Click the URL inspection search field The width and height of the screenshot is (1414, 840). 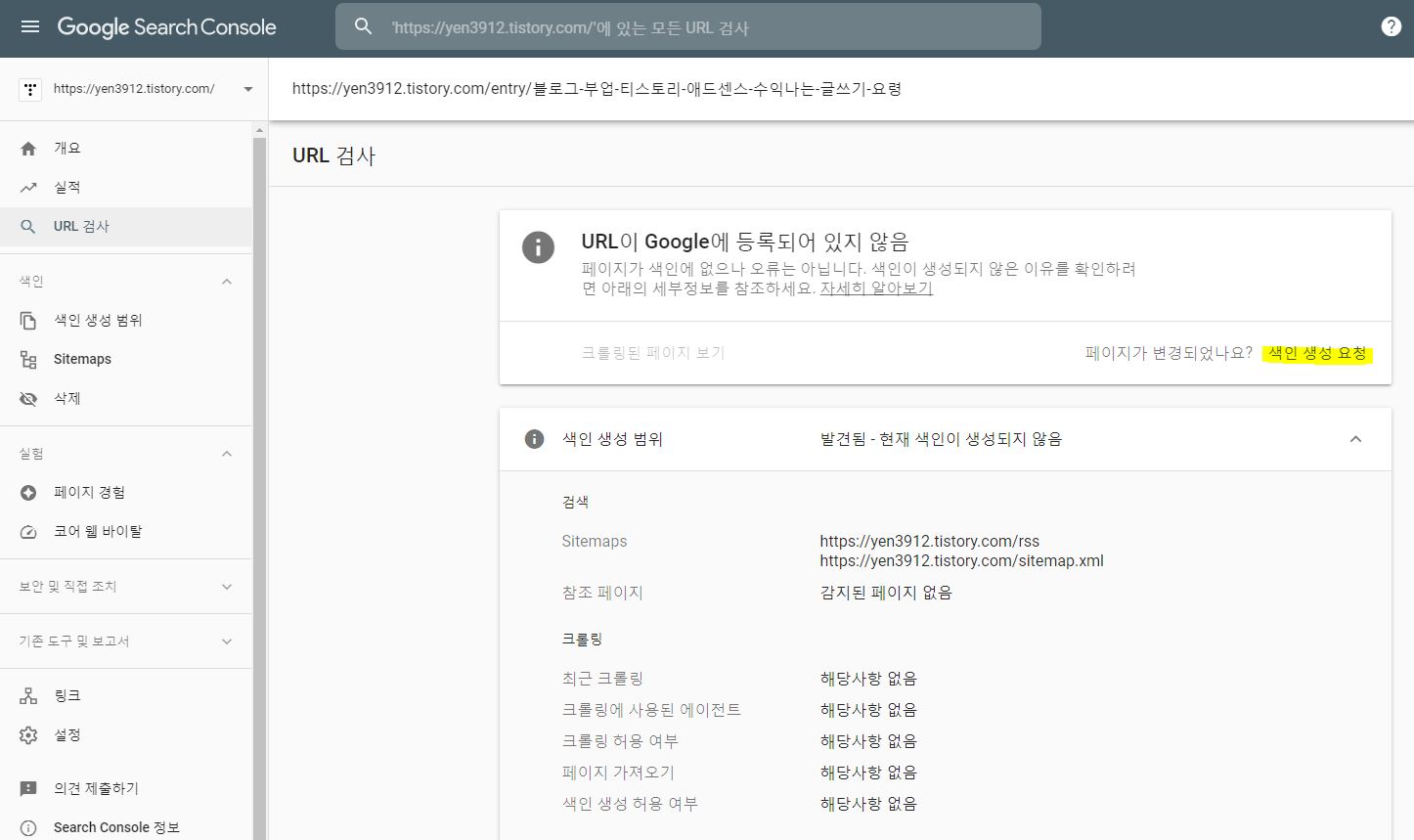click(x=688, y=27)
